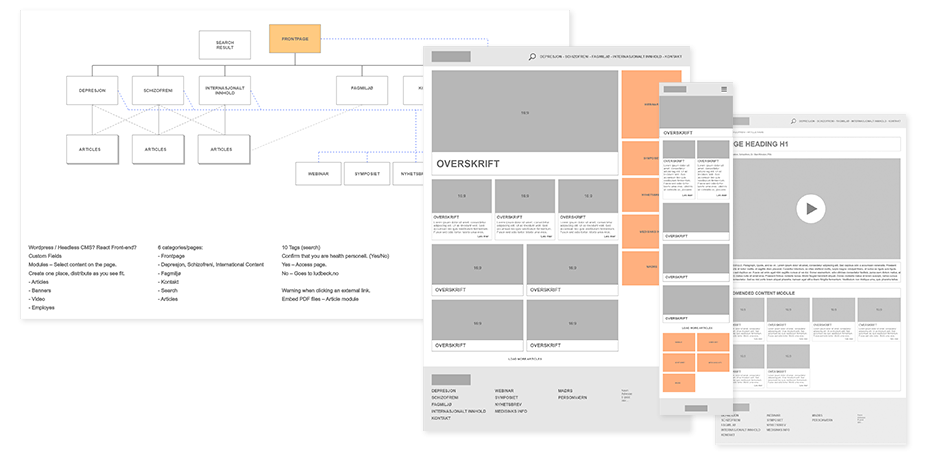Click the search magnifier in the article page header
The height and width of the screenshot is (460, 940).
(x=793, y=121)
